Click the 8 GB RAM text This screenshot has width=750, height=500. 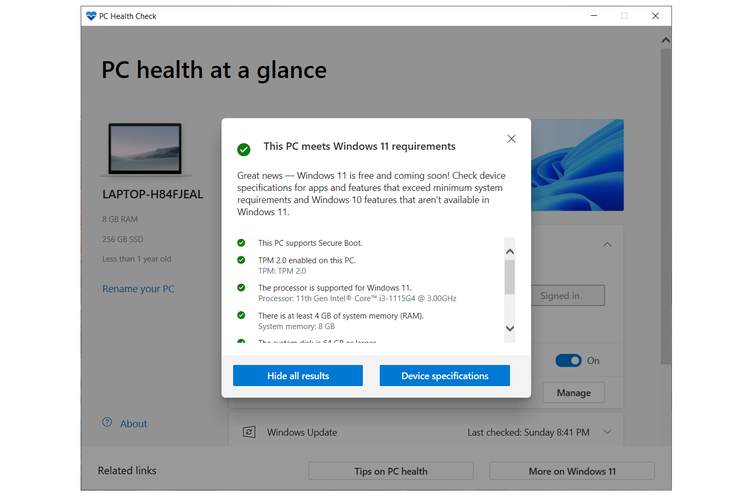120,219
